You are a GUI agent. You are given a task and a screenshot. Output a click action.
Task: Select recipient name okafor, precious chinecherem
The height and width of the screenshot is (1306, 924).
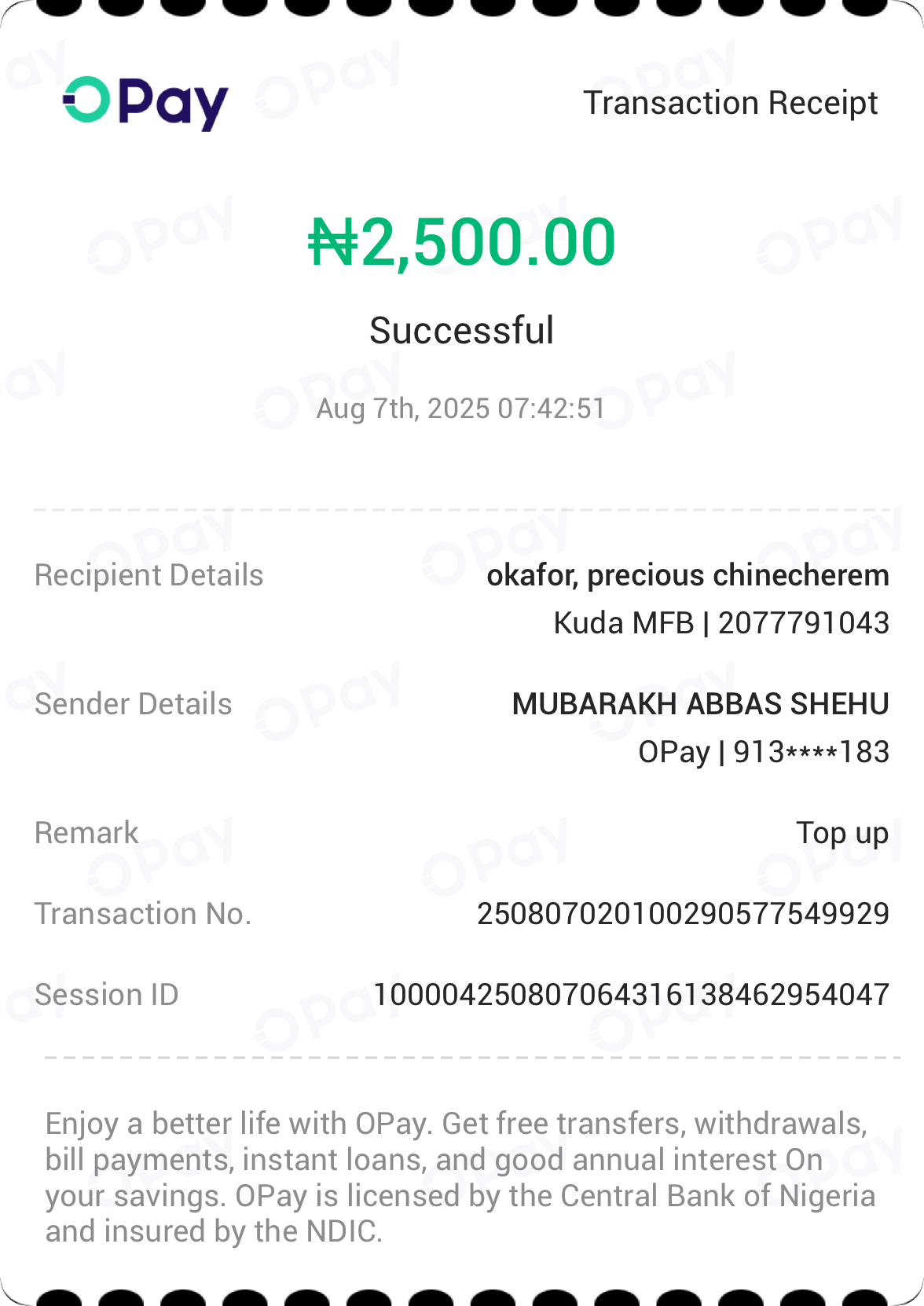pos(687,575)
